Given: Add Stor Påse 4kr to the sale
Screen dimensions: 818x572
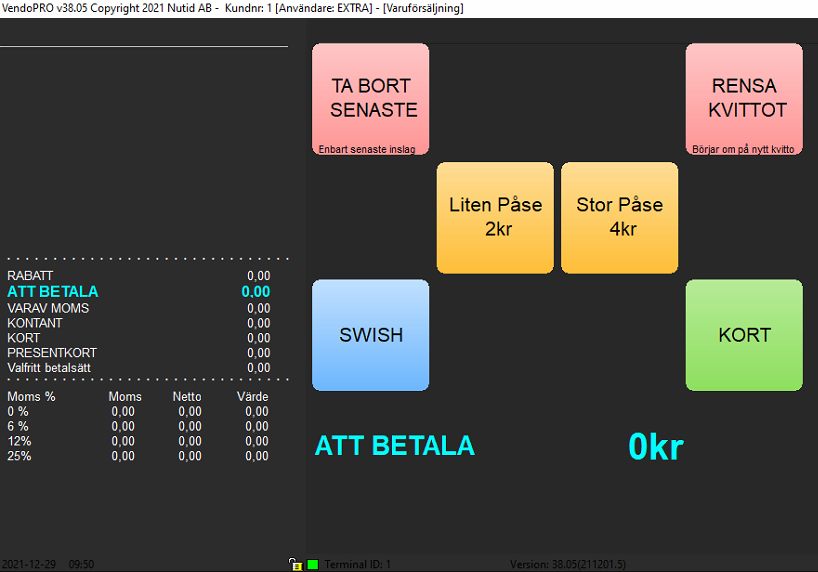Looking at the screenshot, I should pyautogui.click(x=619, y=218).
